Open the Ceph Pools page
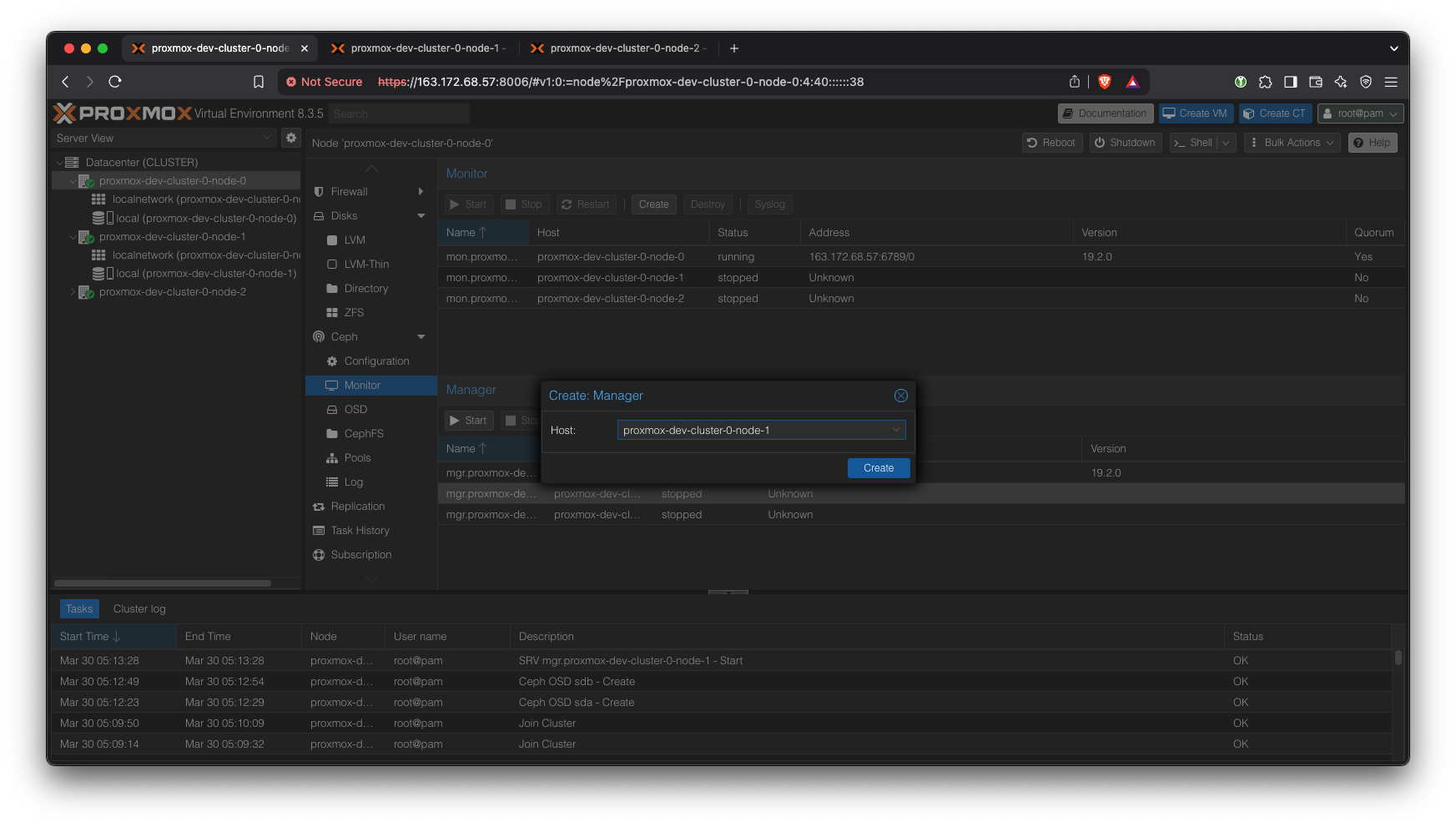Screen dimensions: 1456x827 pyautogui.click(x=357, y=458)
